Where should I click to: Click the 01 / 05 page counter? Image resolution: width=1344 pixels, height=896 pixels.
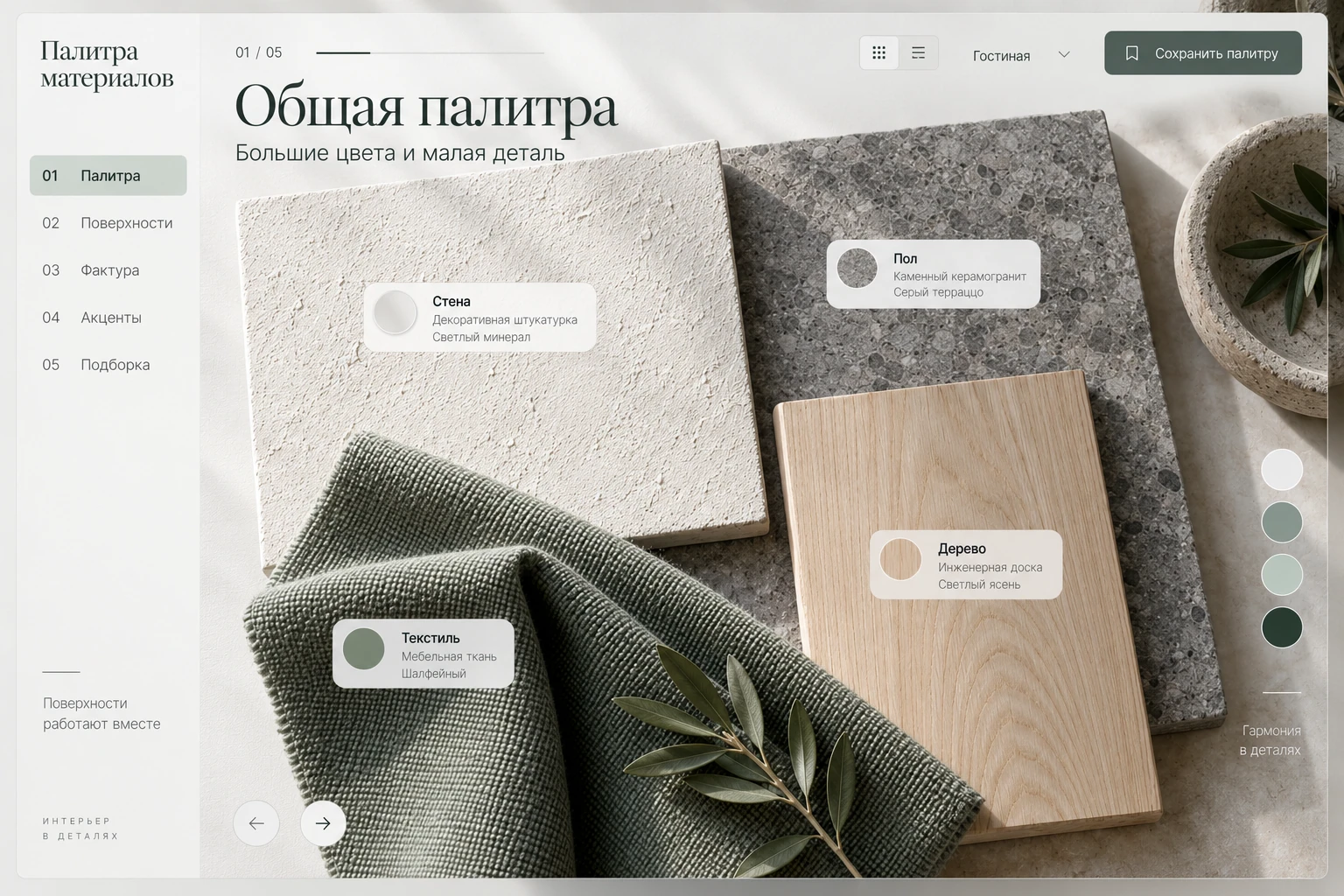coord(259,52)
